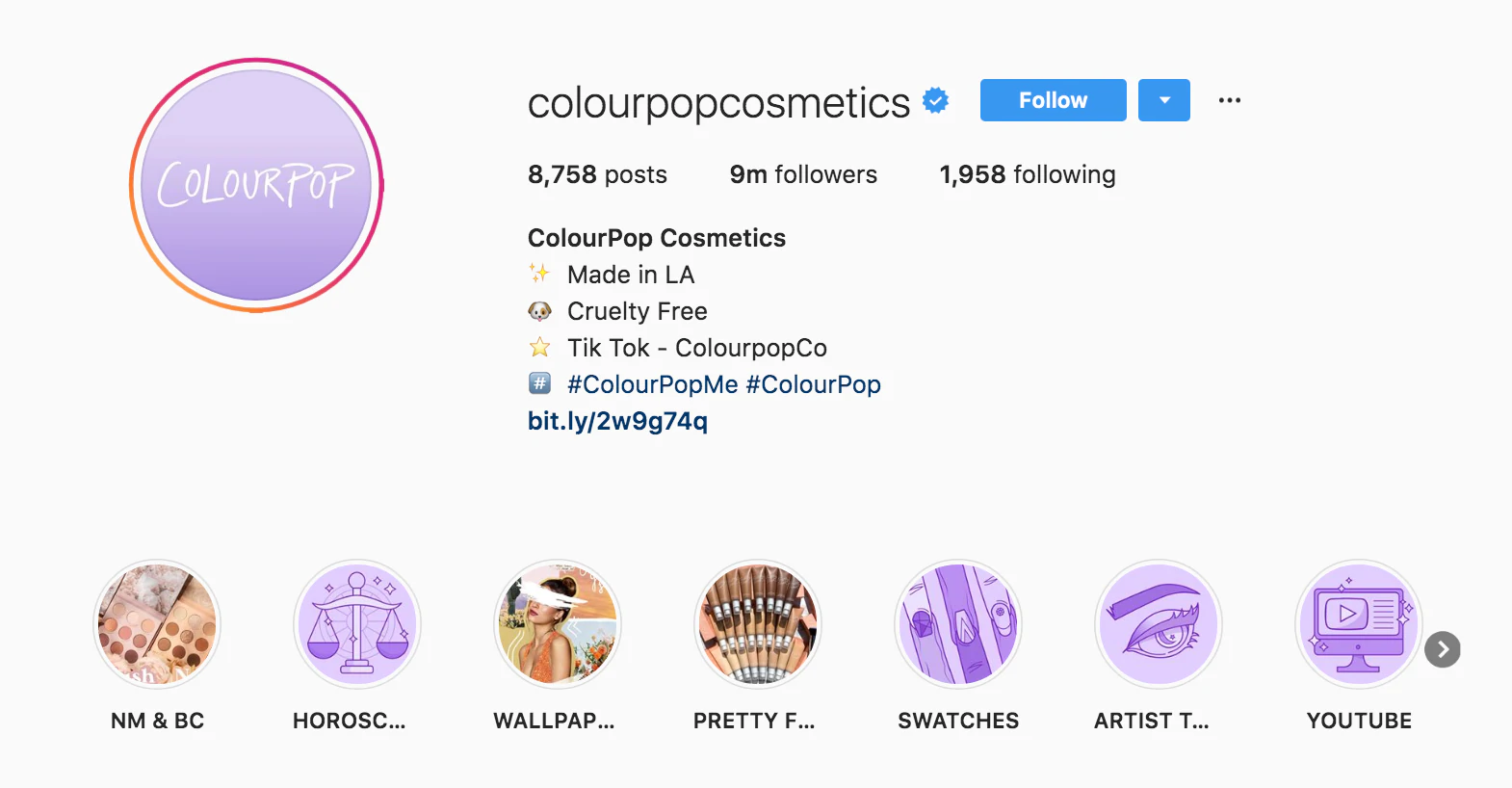Click the #ColourPop hashtag link
The height and width of the screenshot is (788, 1512).
tap(814, 384)
